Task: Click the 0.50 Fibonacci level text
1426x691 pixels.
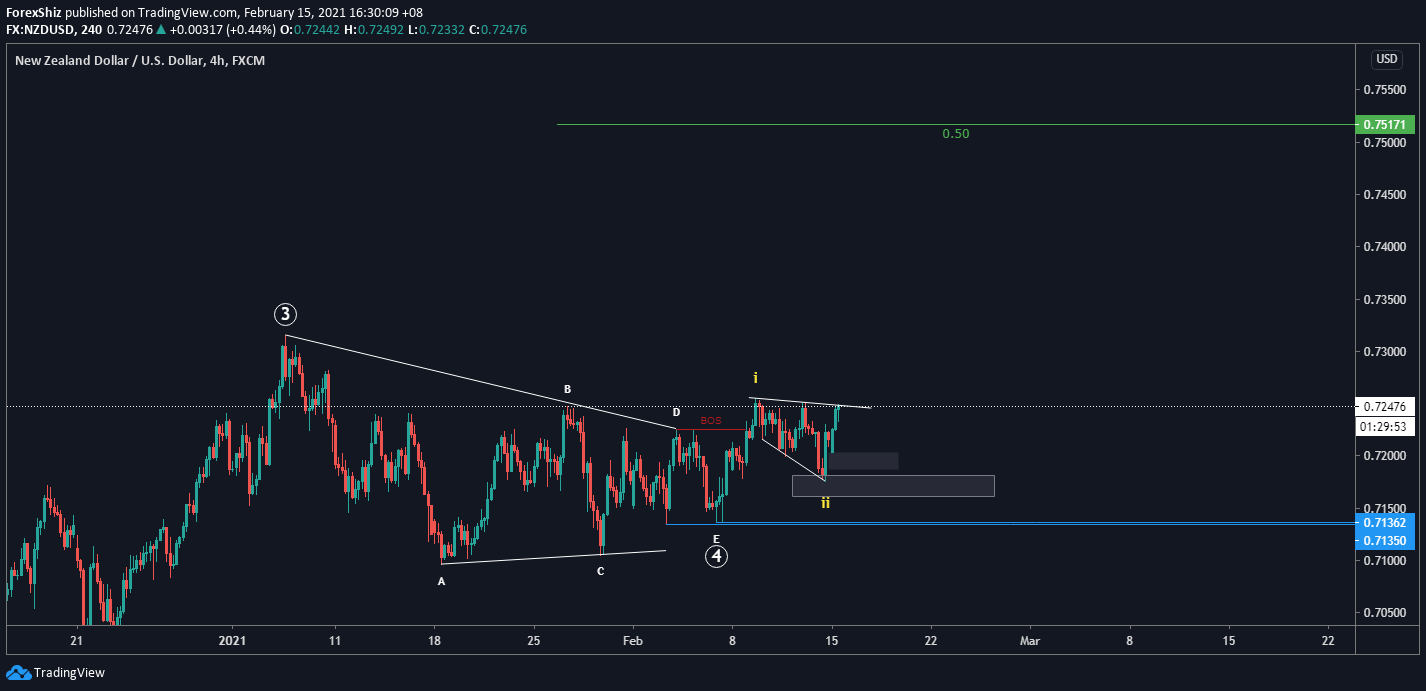Action: point(955,133)
